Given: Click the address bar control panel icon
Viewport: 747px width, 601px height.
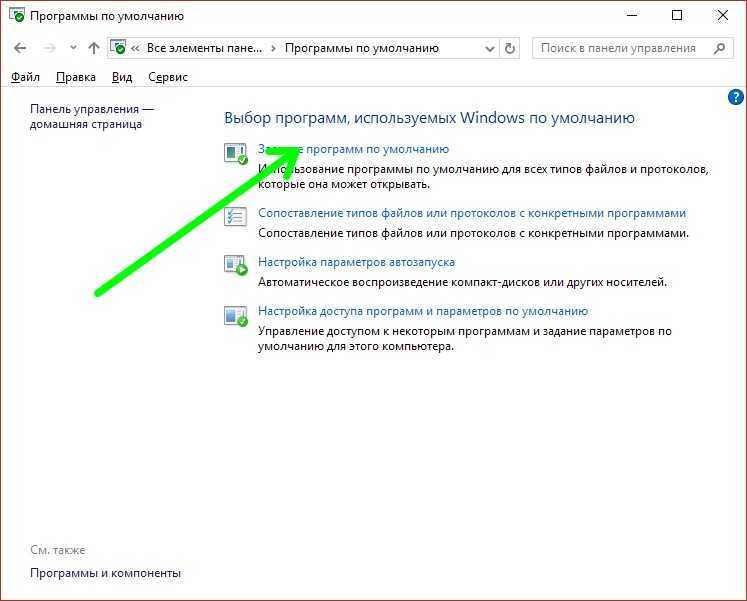Looking at the screenshot, I should point(118,47).
